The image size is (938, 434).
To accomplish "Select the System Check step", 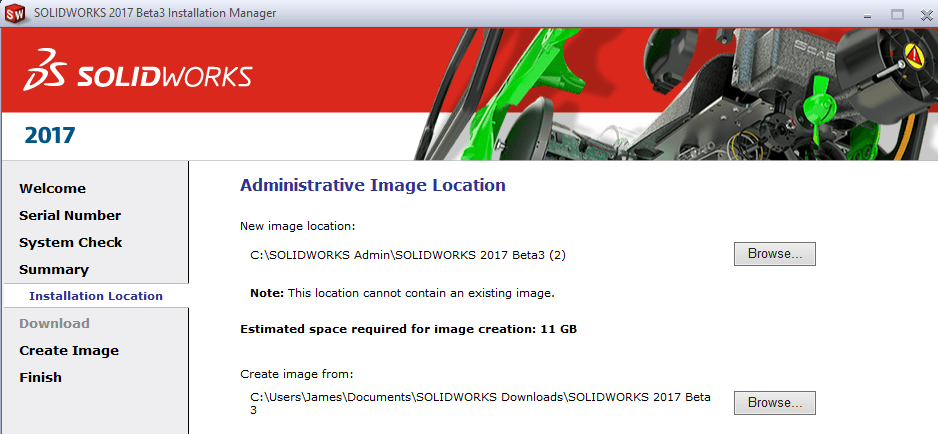I will point(71,242).
